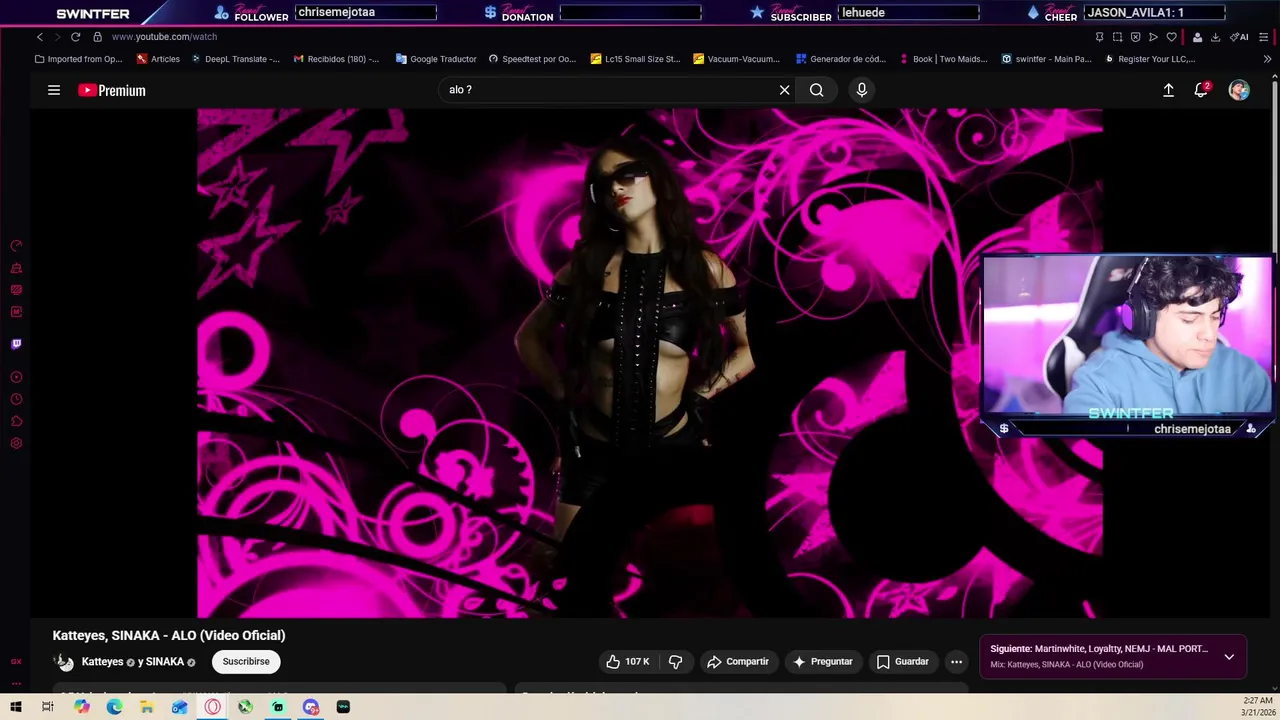Go back with the browser back arrow
The width and height of the screenshot is (1280, 720).
coord(40,37)
